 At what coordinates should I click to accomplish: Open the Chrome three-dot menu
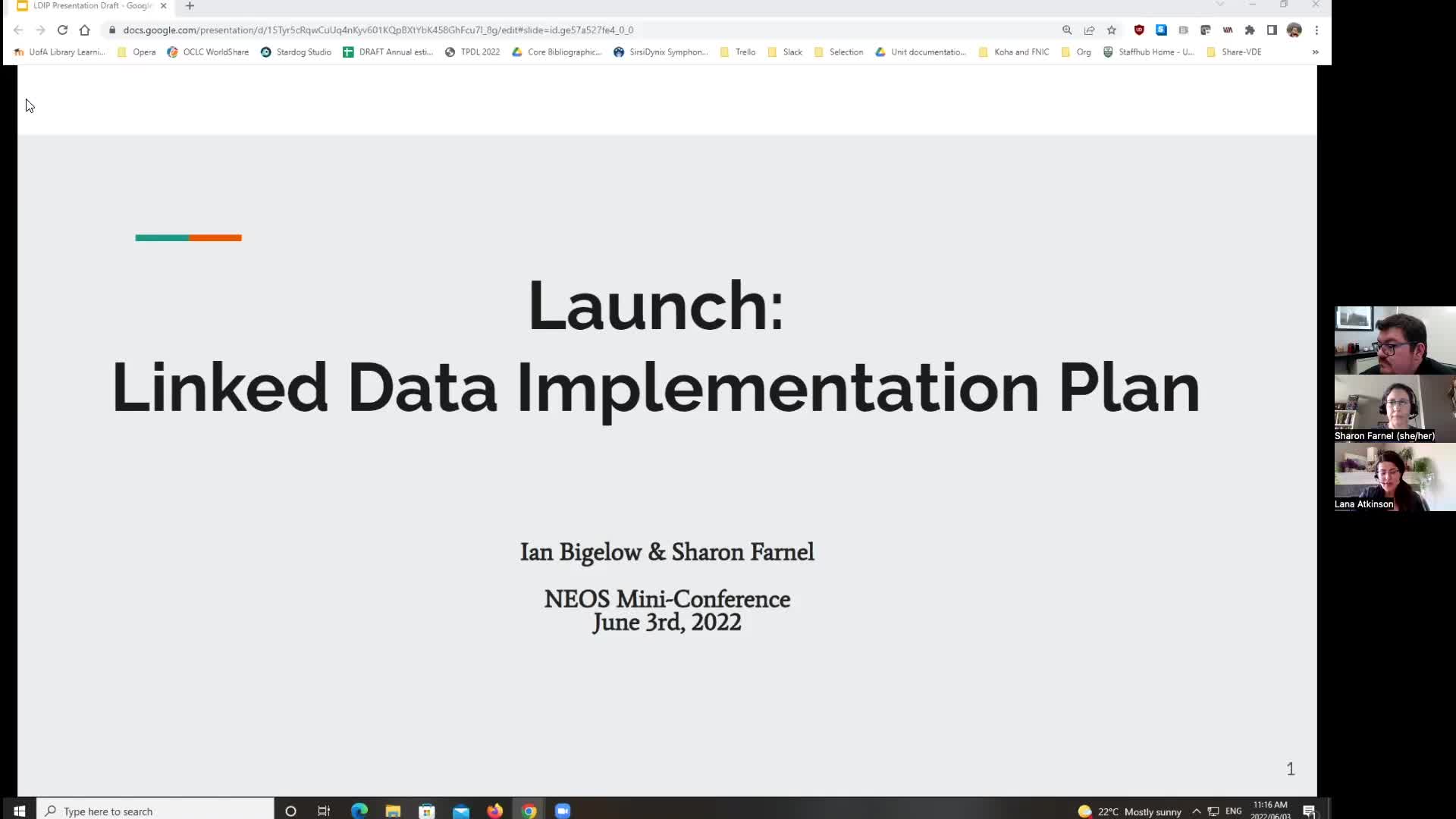1316,30
